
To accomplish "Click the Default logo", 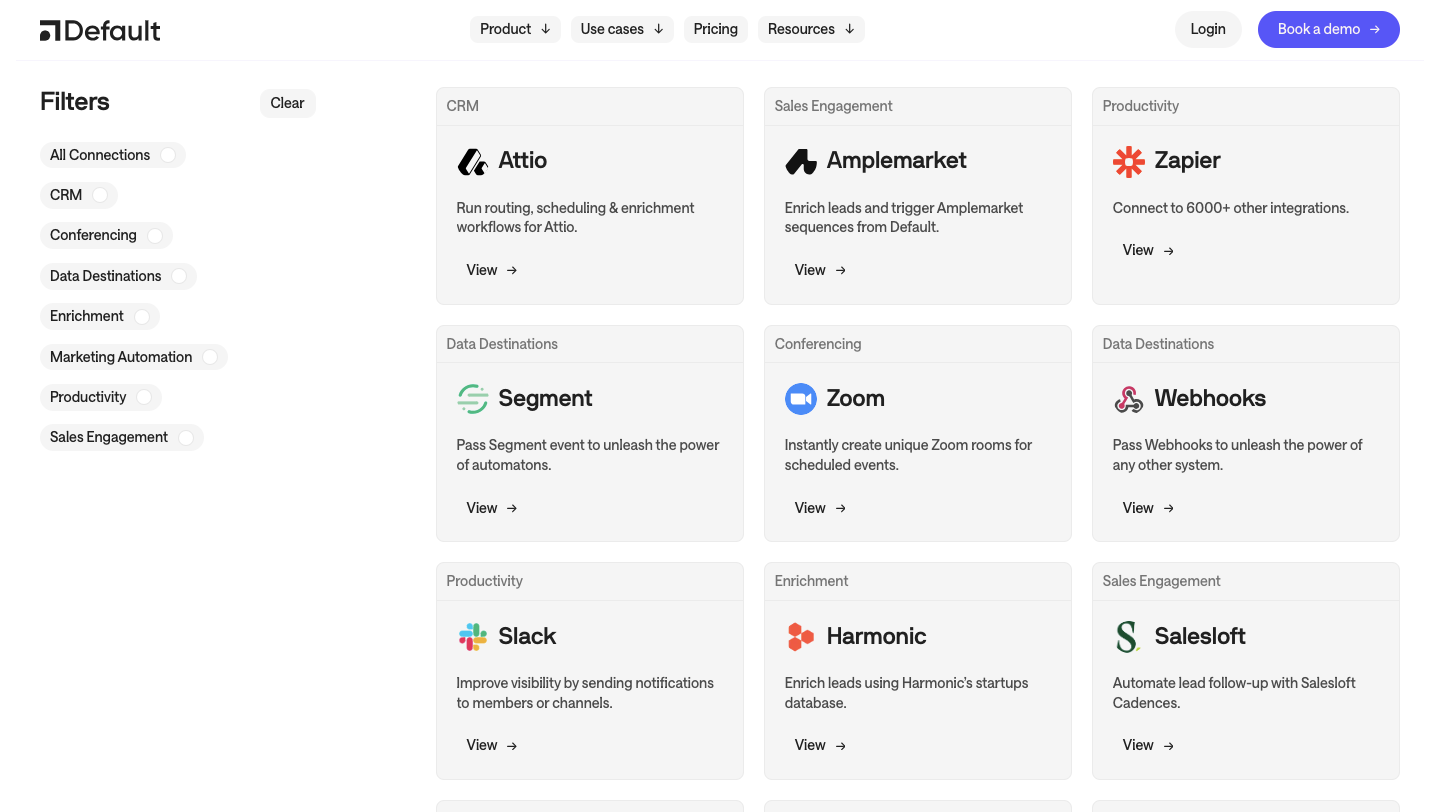I will click(100, 30).
